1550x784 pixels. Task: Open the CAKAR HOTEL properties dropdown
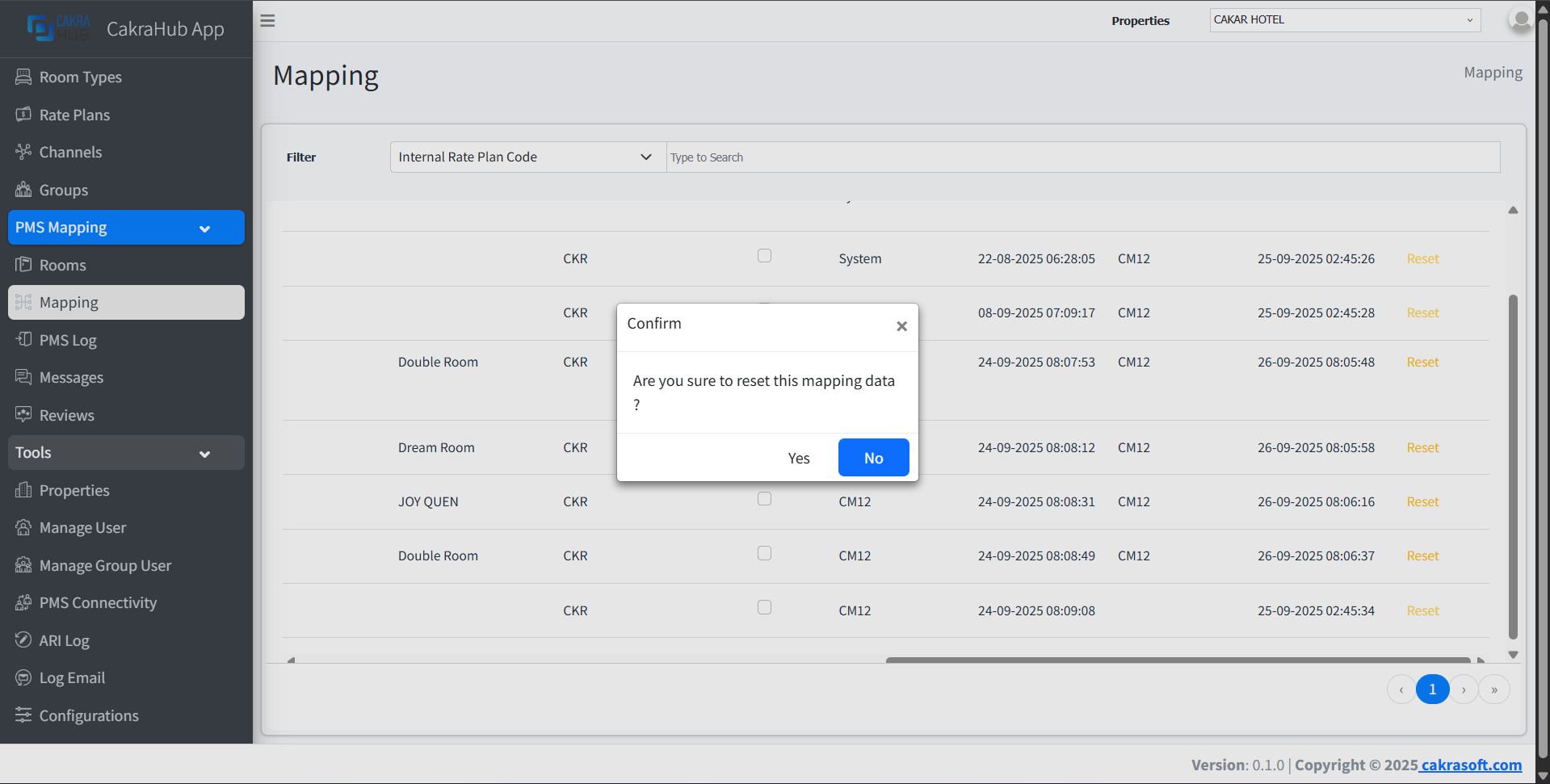click(x=1344, y=20)
